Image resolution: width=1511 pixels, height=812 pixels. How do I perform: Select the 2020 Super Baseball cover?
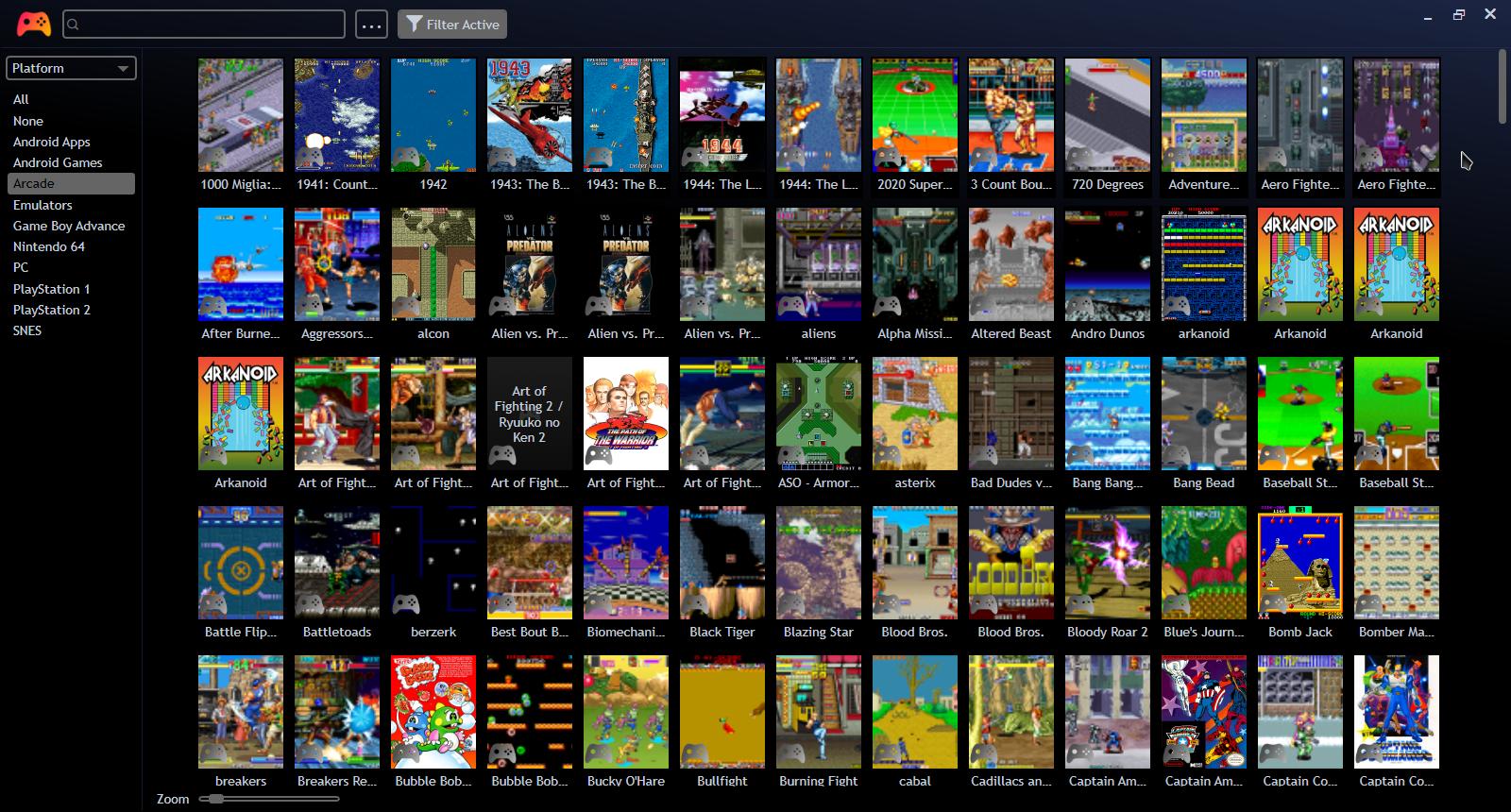[915, 115]
